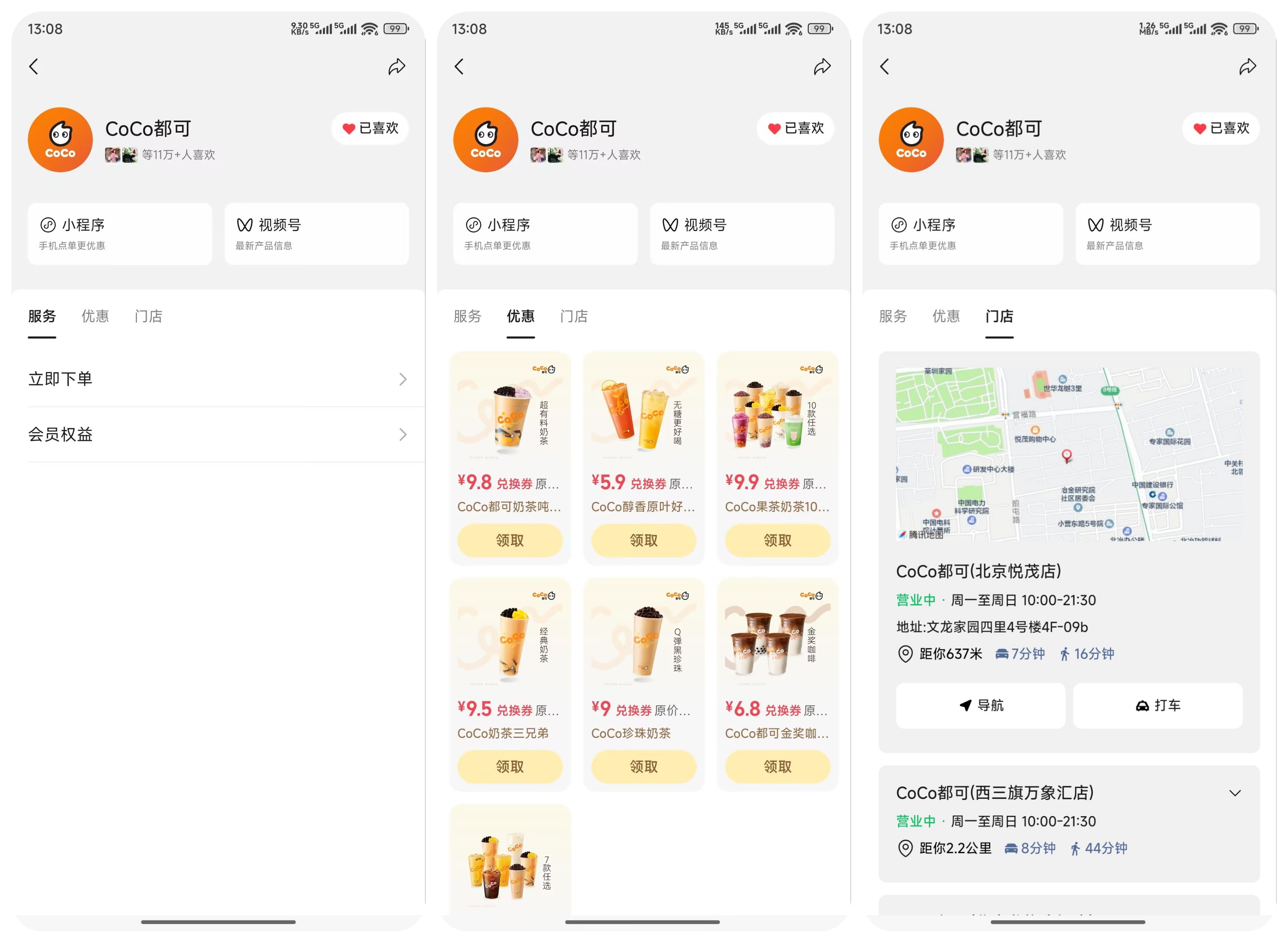Toggle the 已喜欢 heart on the left screen
Screen dimensions: 1288x943
tap(370, 128)
